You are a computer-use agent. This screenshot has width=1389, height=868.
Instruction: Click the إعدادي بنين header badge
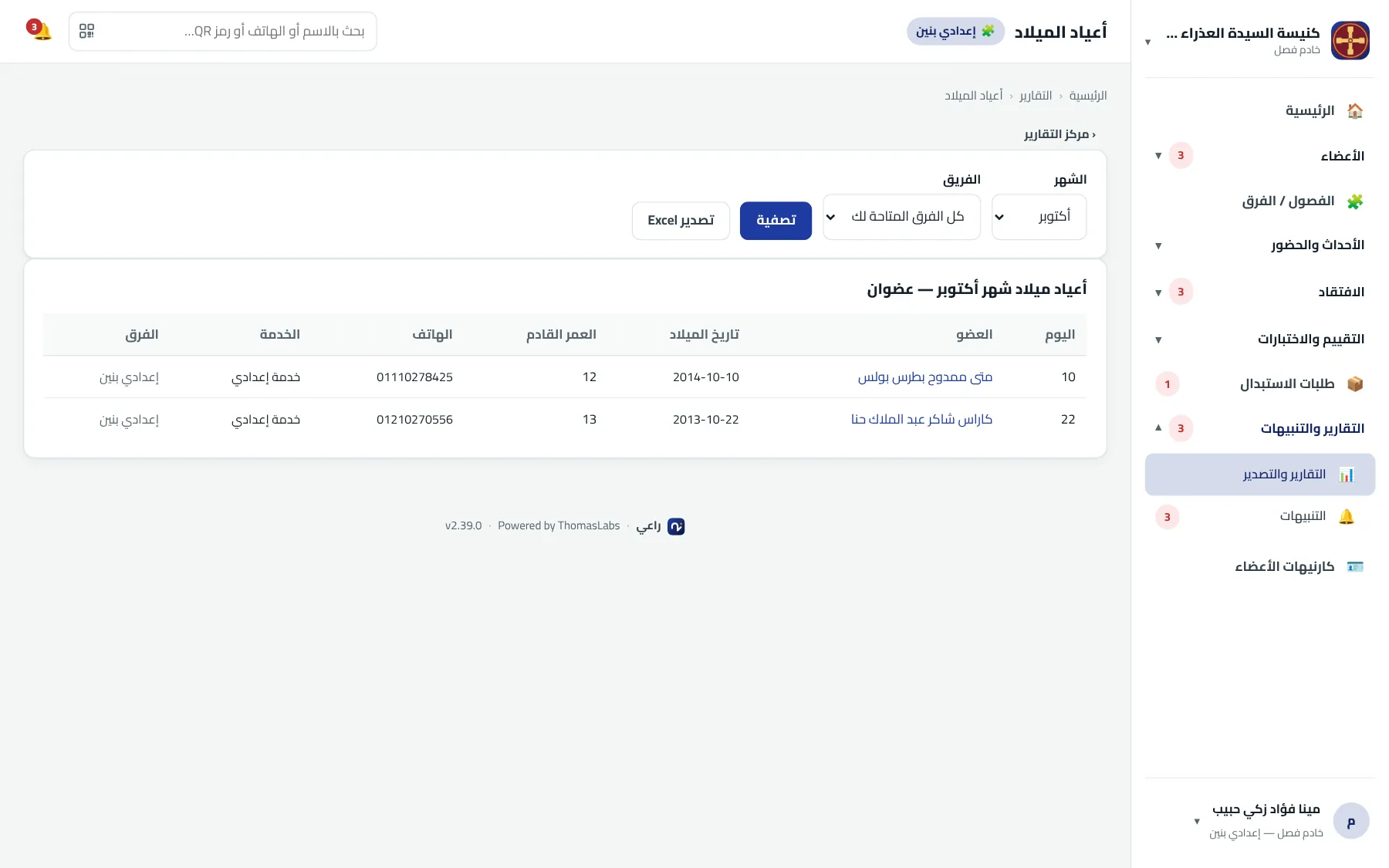point(955,32)
